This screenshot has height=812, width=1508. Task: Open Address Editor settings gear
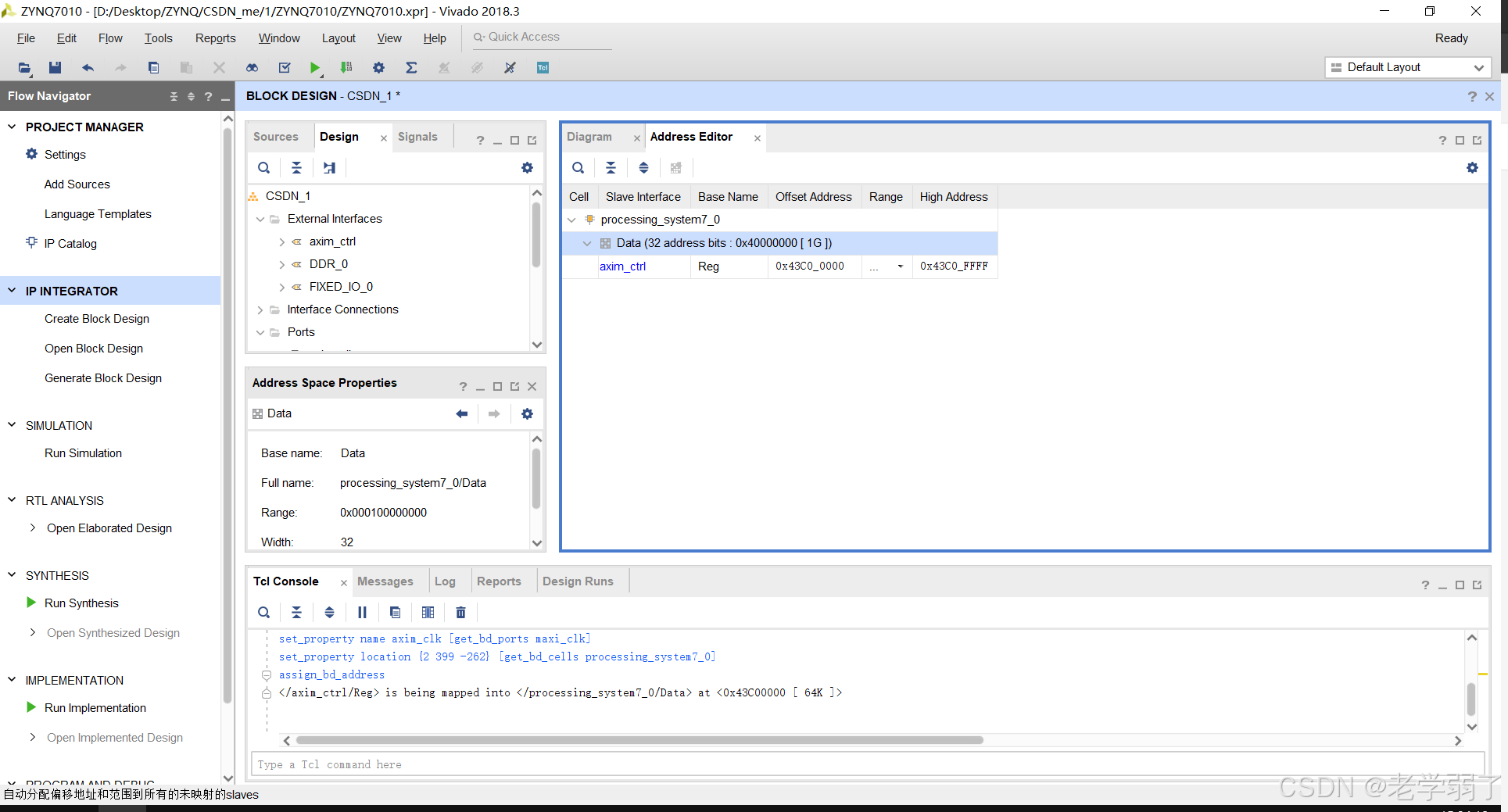pos(1472,168)
